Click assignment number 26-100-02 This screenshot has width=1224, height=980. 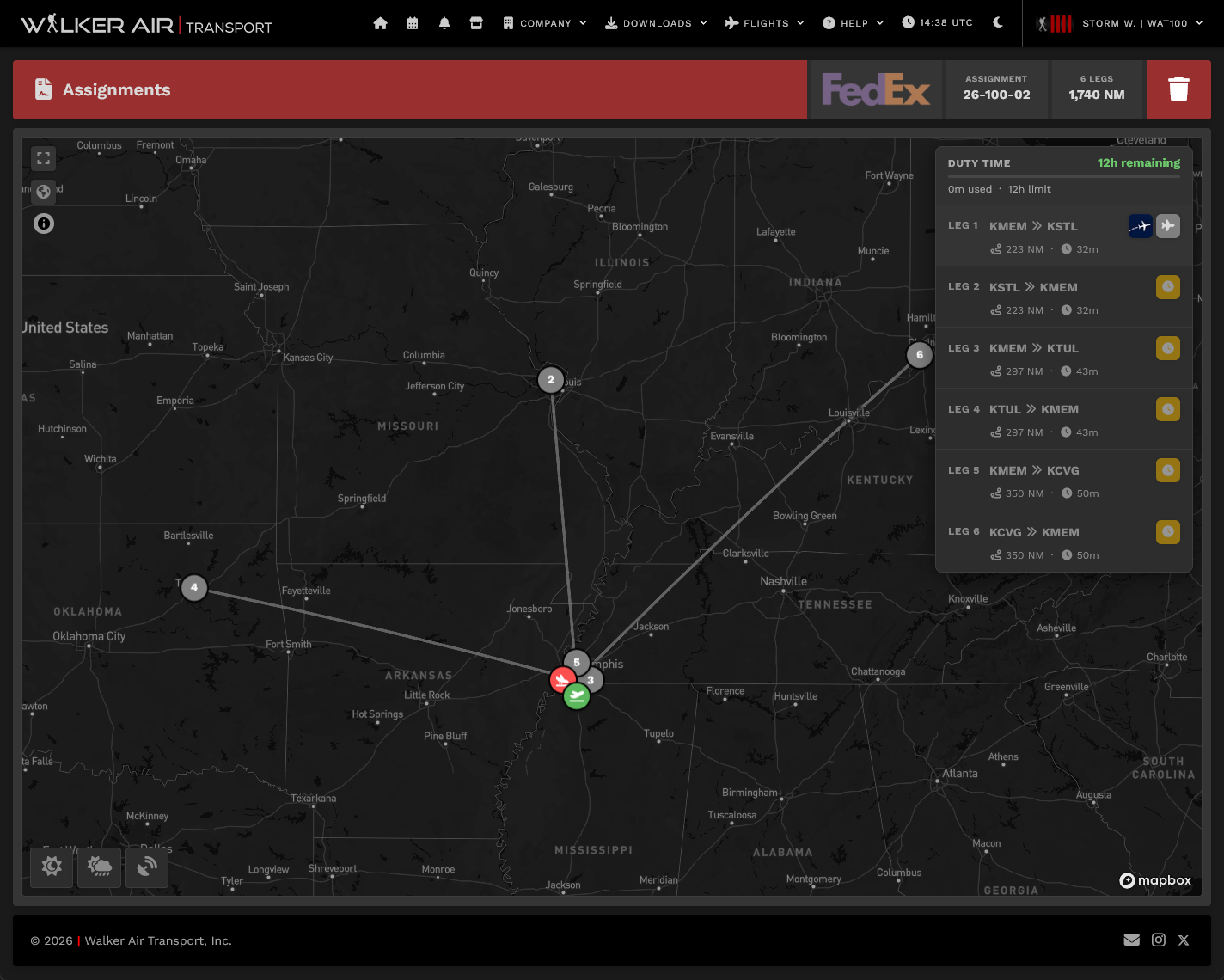(x=996, y=89)
